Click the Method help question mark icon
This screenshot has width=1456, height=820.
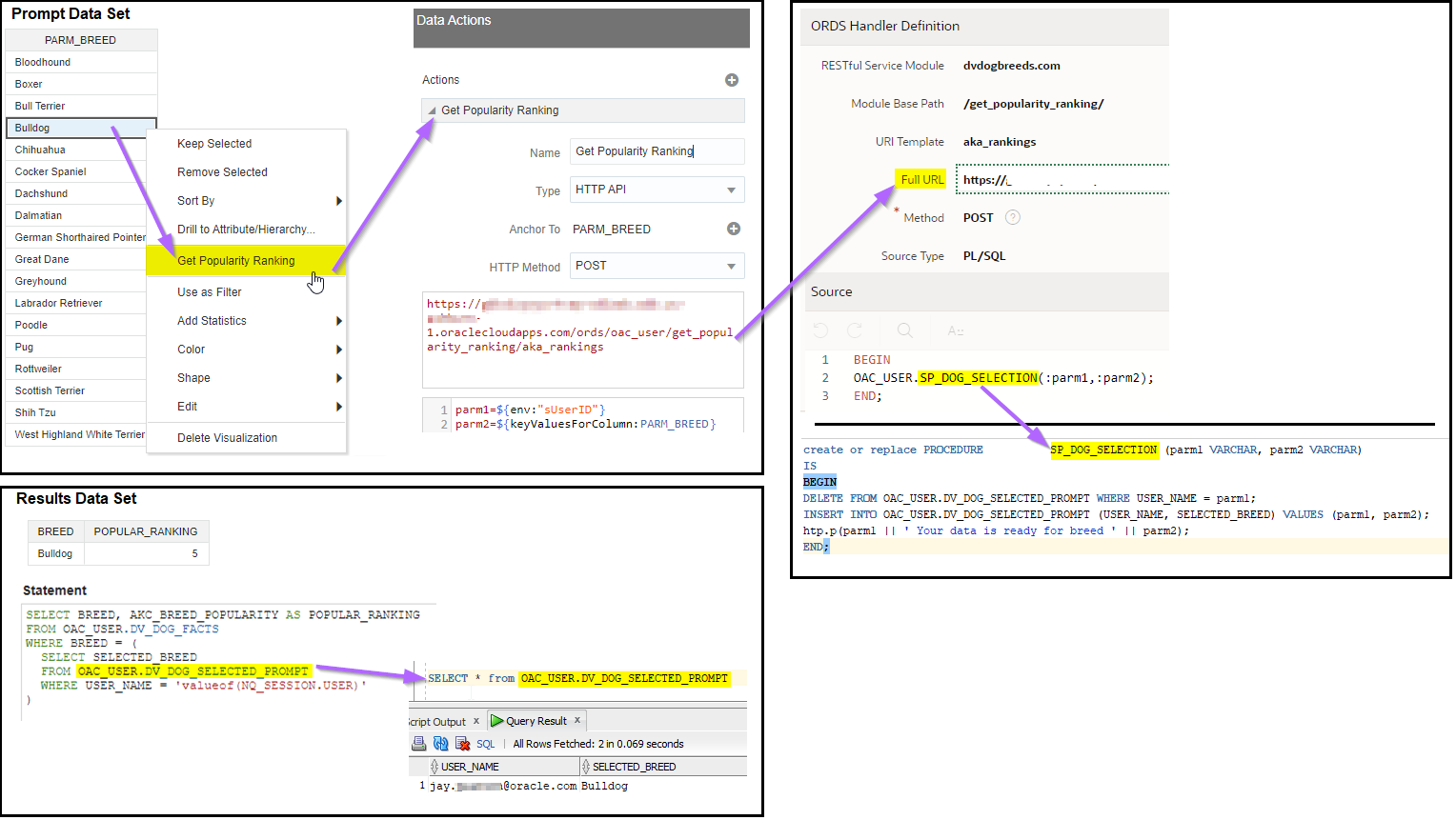click(1013, 217)
